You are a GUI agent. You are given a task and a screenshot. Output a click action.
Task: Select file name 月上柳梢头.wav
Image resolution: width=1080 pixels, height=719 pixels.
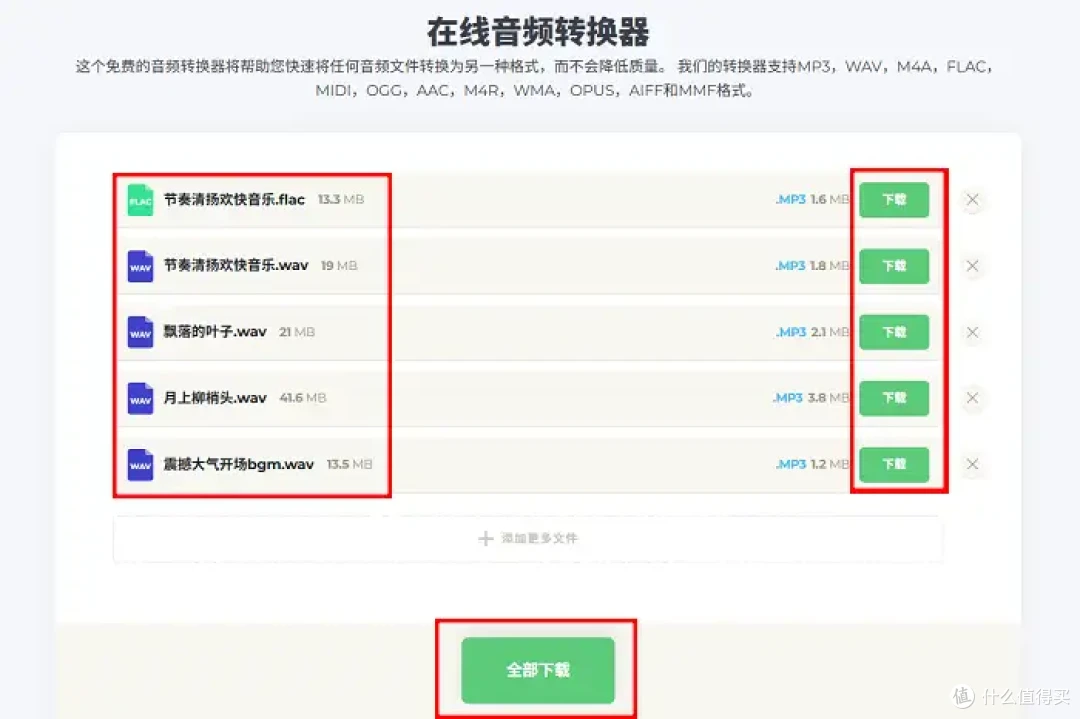point(215,398)
